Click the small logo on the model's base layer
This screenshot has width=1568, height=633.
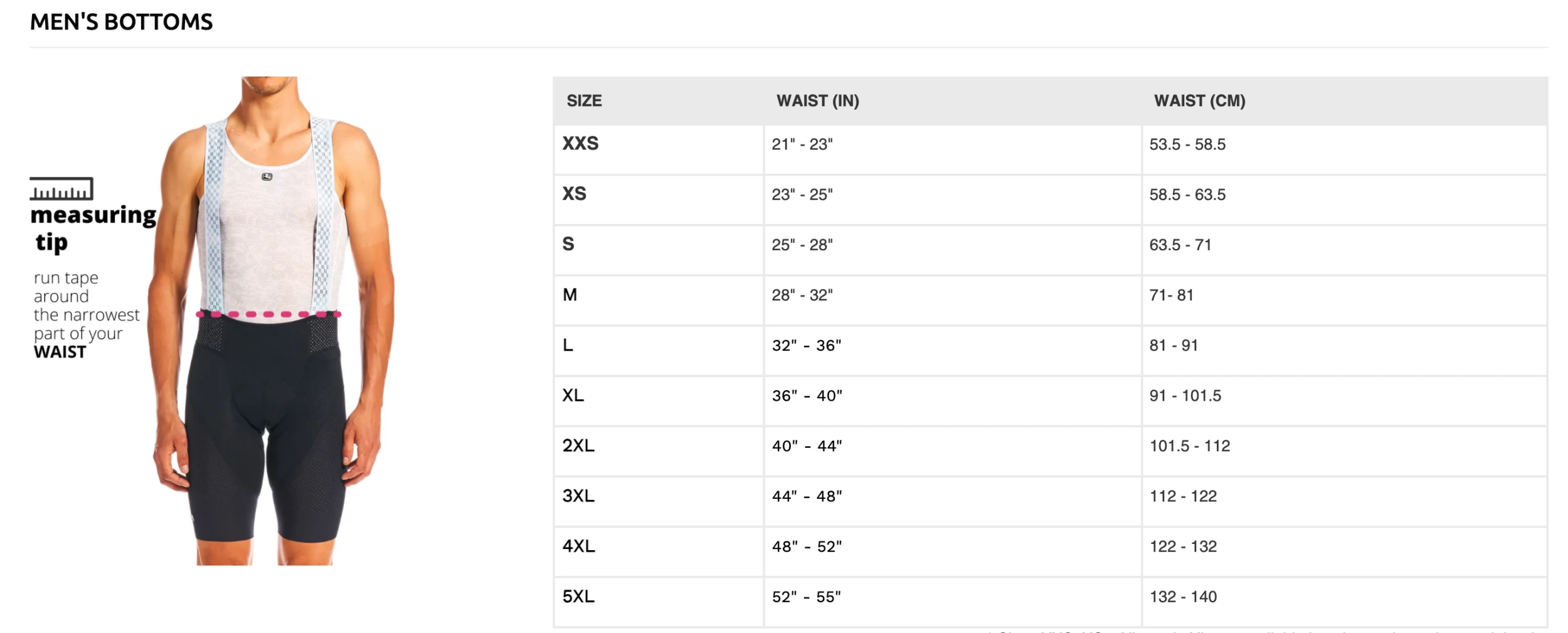tap(267, 177)
